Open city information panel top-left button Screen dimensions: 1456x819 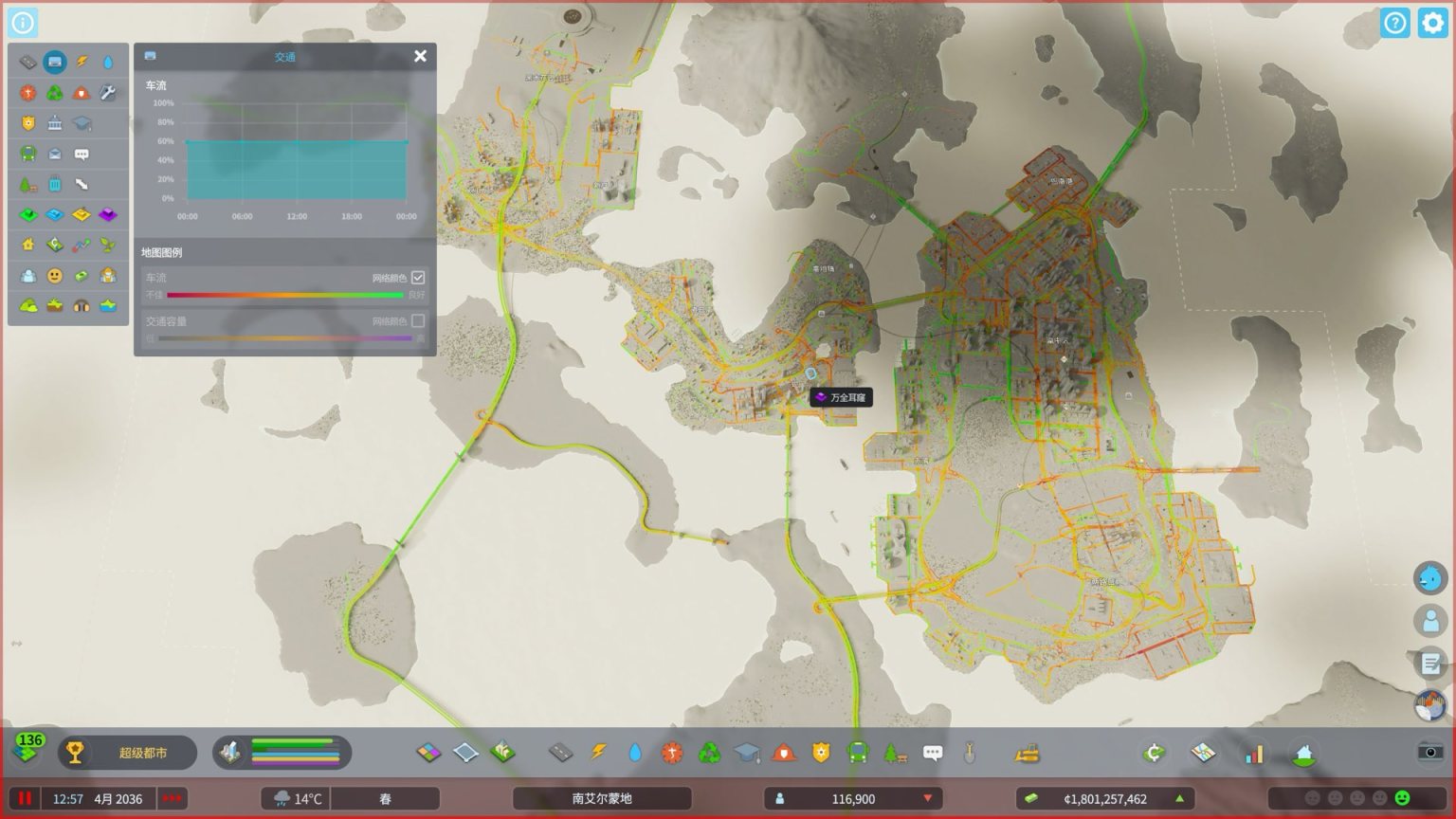coord(23,23)
